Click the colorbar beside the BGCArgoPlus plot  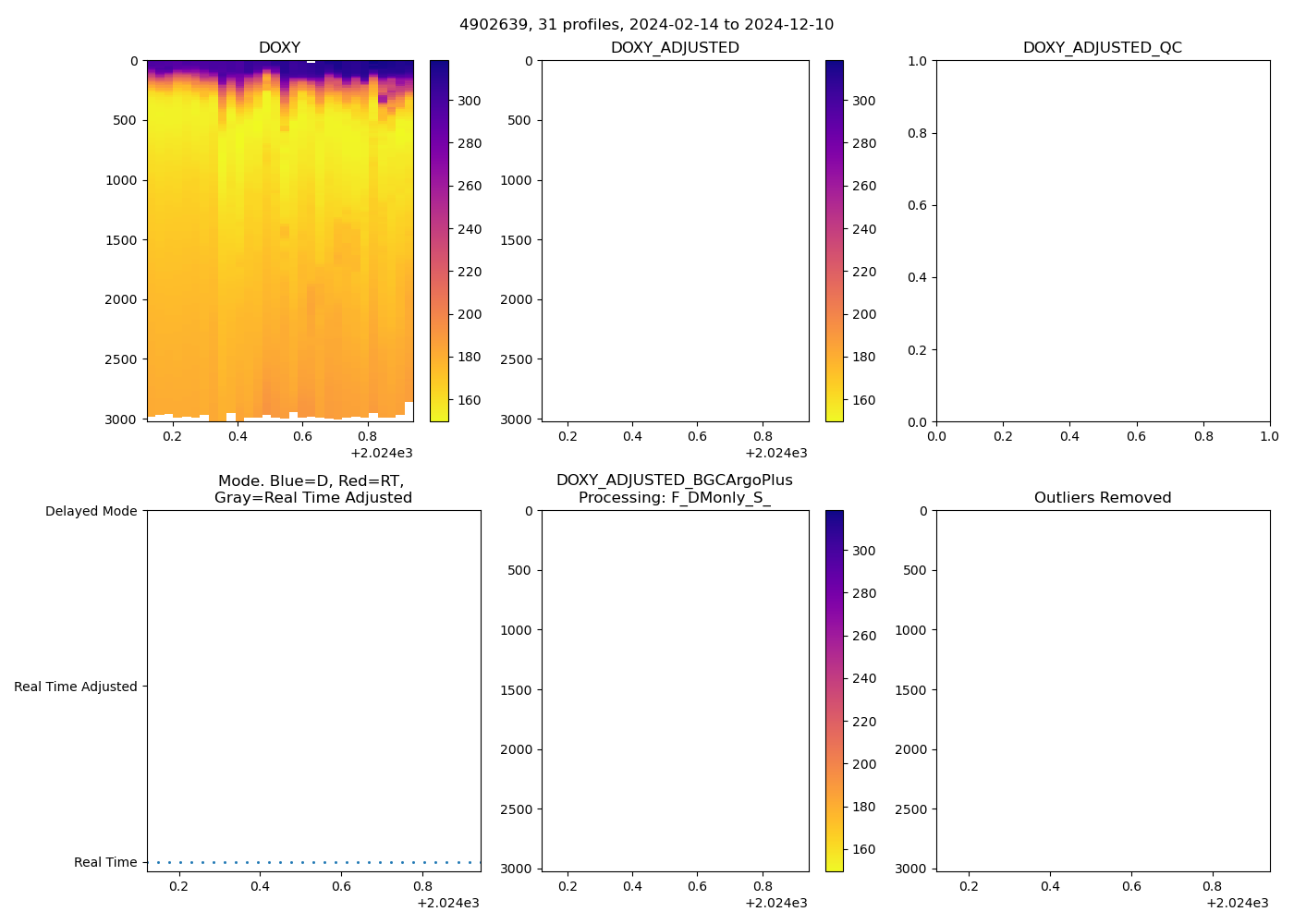click(x=834, y=690)
